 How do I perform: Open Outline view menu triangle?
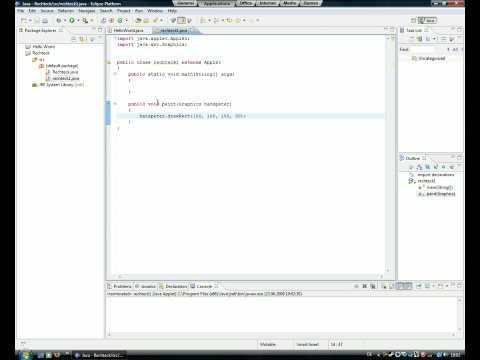(x=452, y=167)
